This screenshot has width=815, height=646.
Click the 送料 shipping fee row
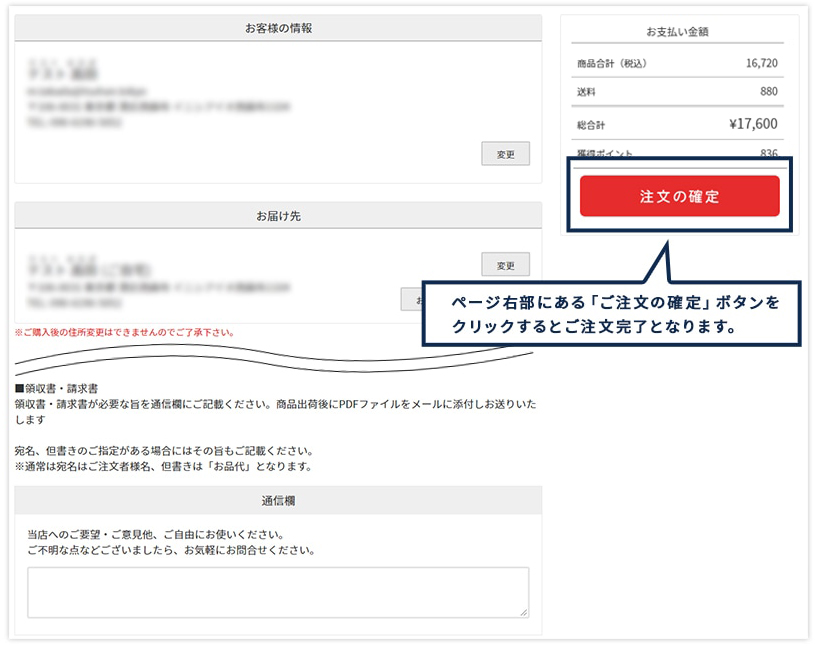point(676,92)
